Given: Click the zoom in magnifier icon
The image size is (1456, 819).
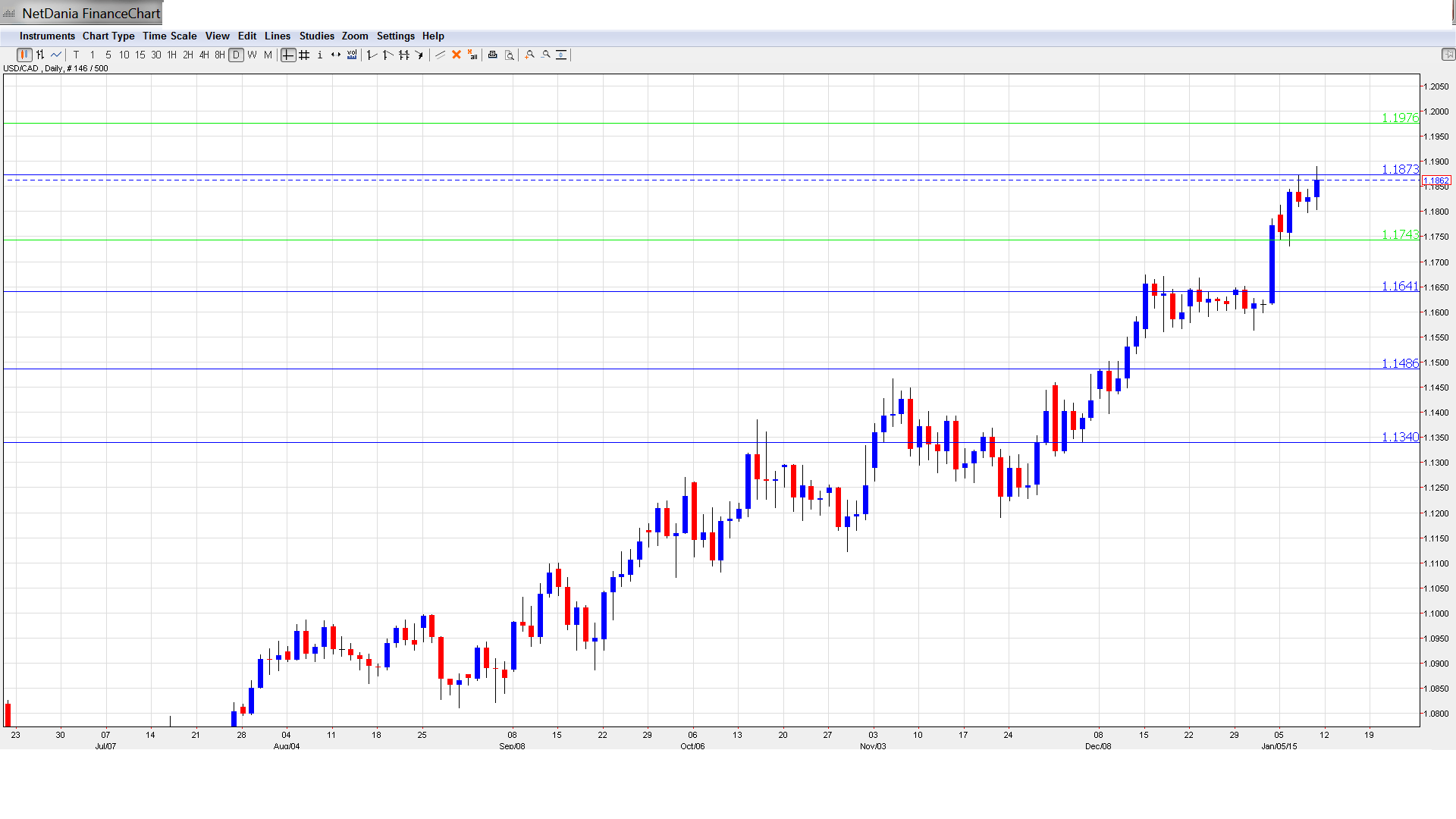Looking at the screenshot, I should (x=530, y=55).
